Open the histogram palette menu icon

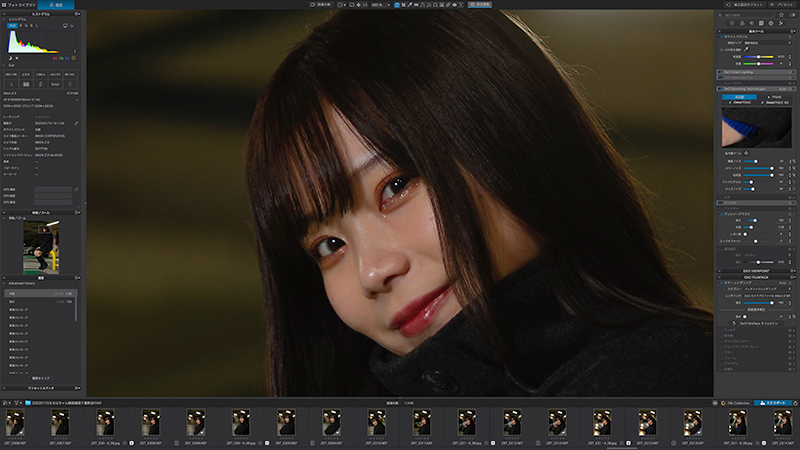(77, 14)
